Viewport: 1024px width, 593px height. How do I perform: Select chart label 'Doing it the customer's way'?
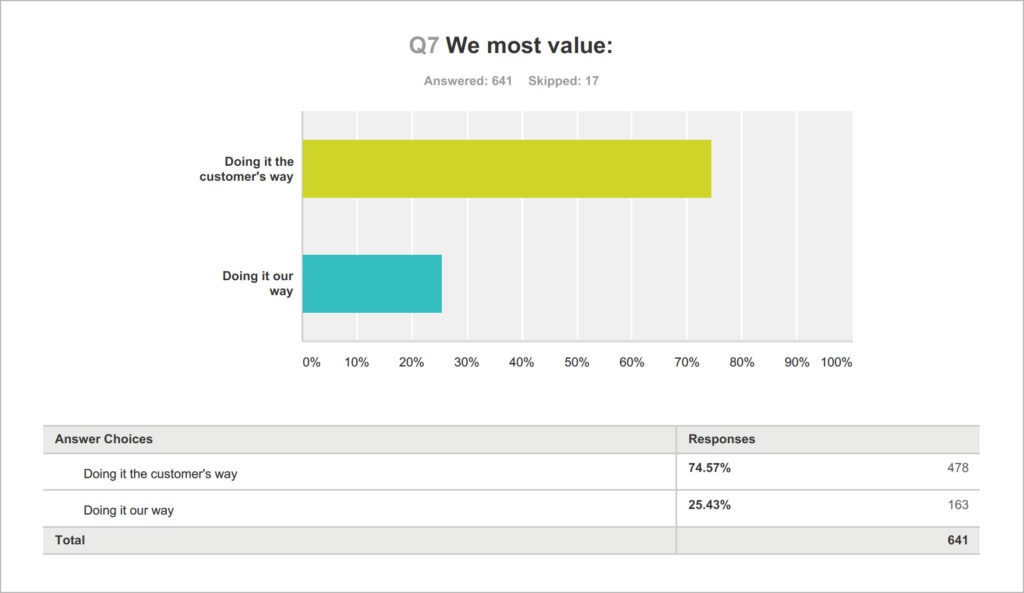pyautogui.click(x=246, y=169)
